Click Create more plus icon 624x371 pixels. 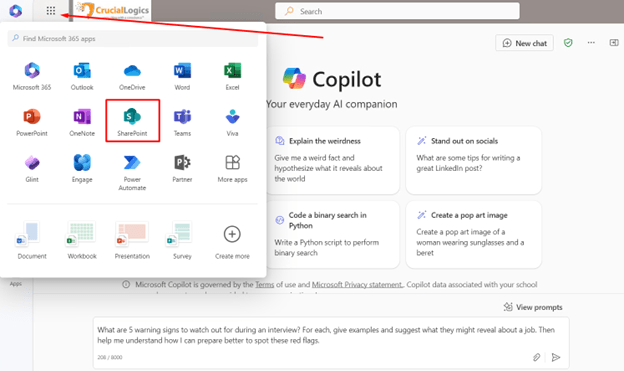pos(232,234)
